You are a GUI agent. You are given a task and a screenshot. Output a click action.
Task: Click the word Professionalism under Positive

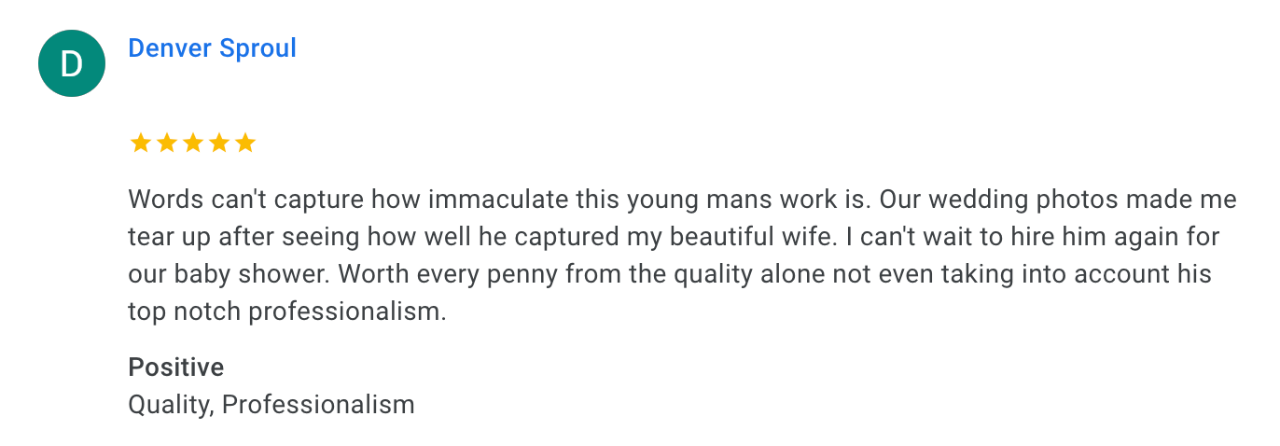[318, 404]
